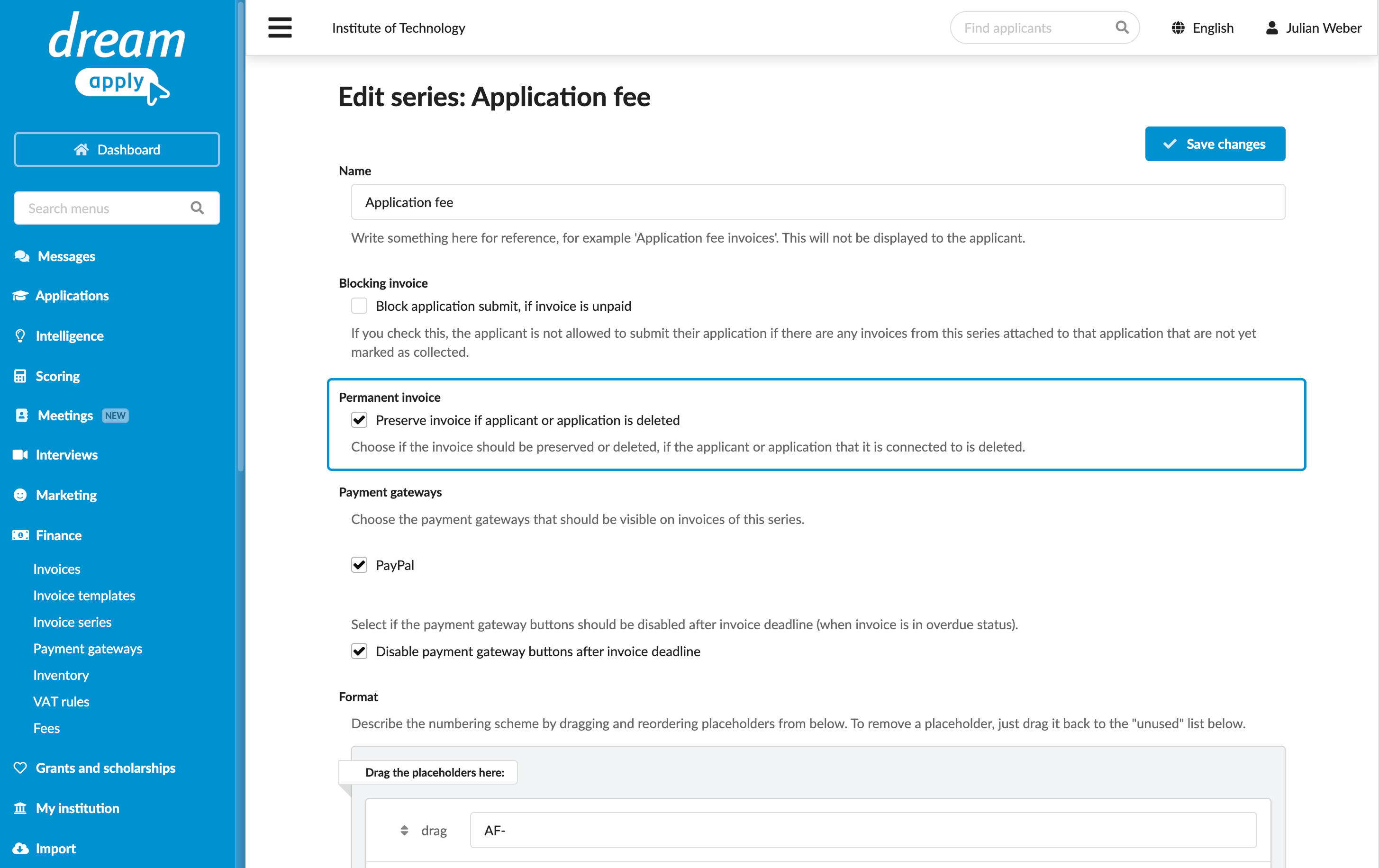Click the Search menus field
This screenshot has width=1379, height=868.
click(x=117, y=208)
